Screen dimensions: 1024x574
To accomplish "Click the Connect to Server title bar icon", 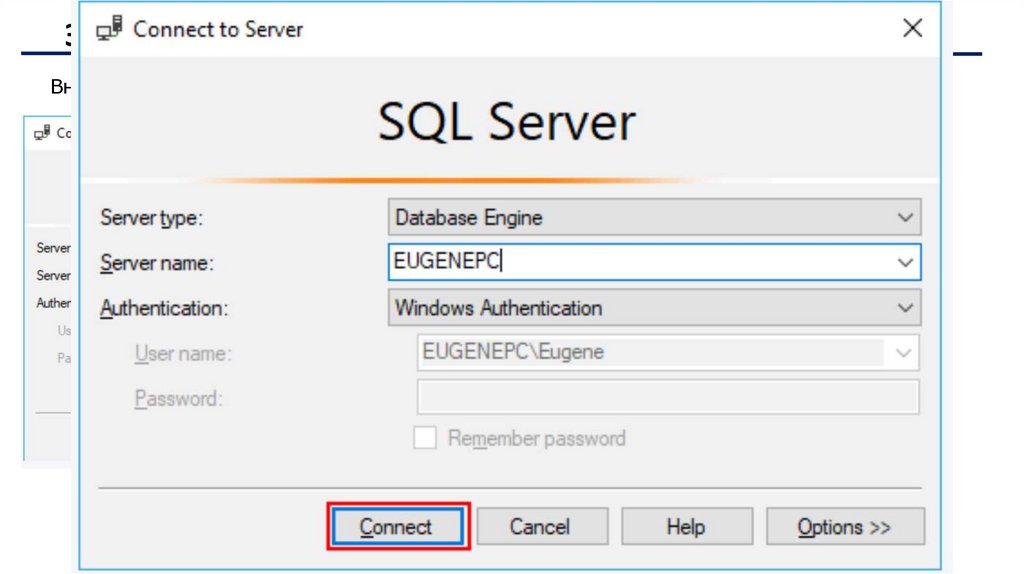I will click(109, 30).
